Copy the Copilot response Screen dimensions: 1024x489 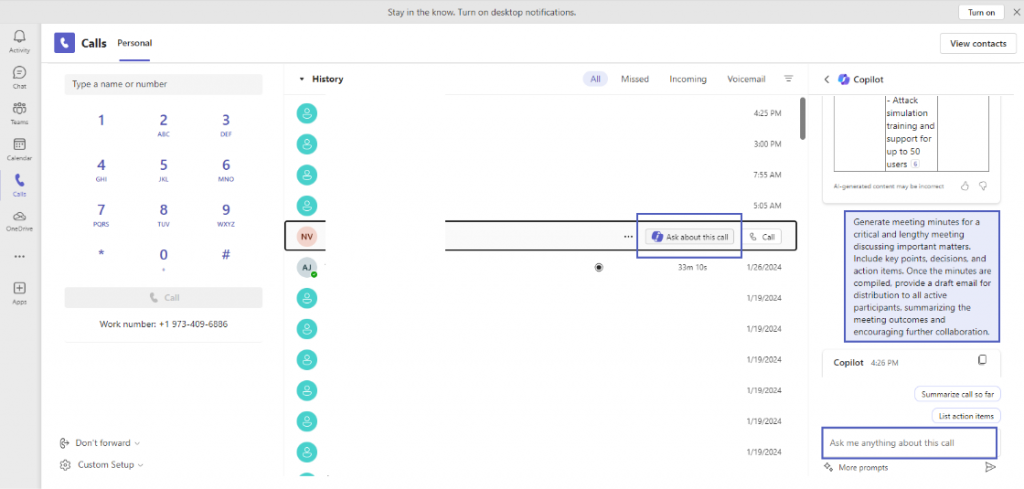pyautogui.click(x=983, y=360)
